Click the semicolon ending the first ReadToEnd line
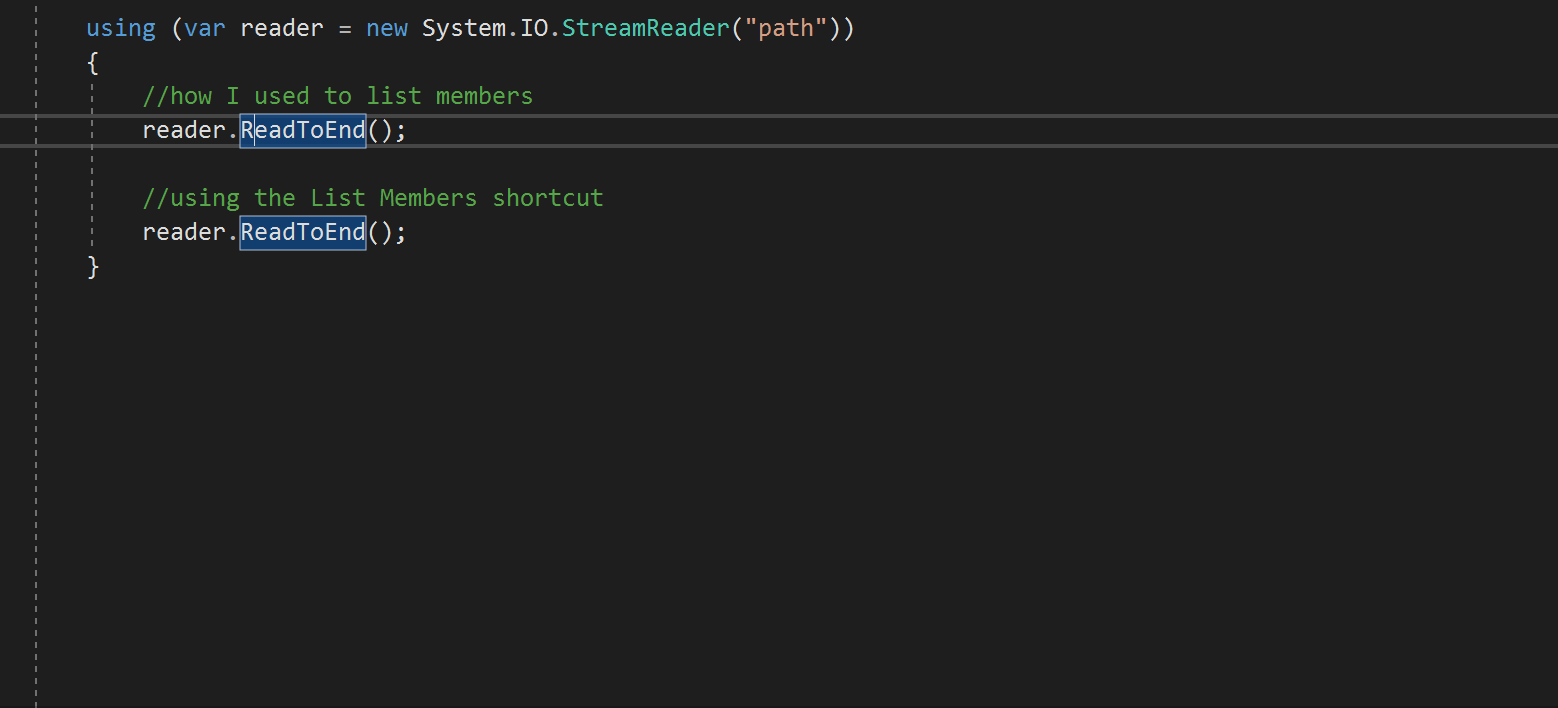This screenshot has width=1558, height=708. [x=401, y=130]
